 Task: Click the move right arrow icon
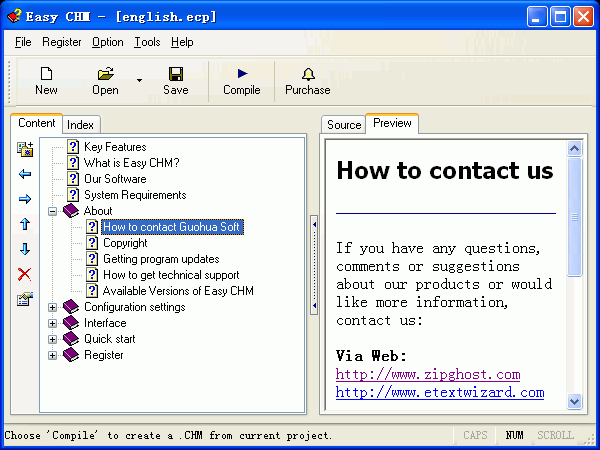(25, 199)
